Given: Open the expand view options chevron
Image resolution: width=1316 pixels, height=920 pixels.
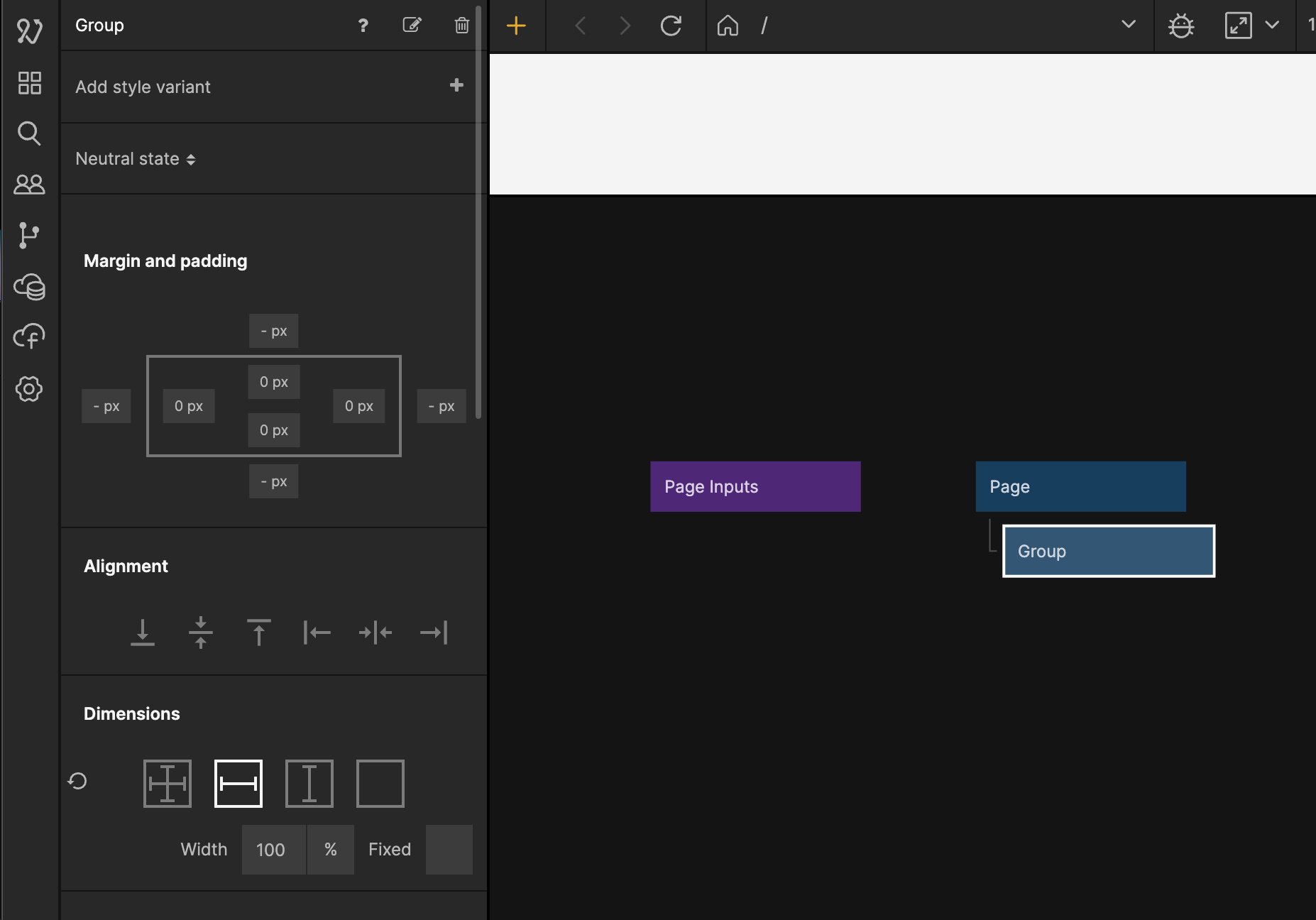Looking at the screenshot, I should 1272,26.
